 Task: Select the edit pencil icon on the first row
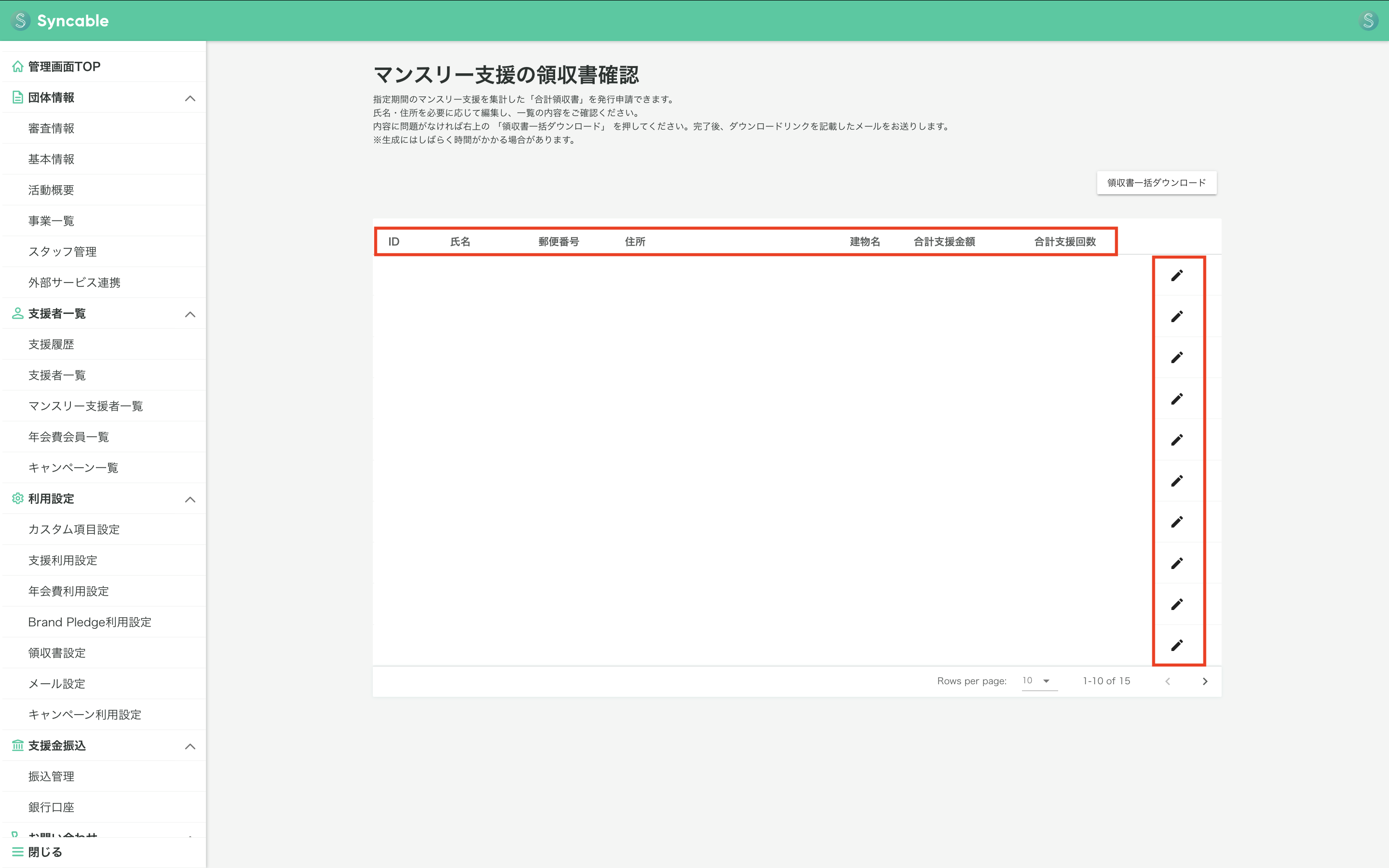[x=1178, y=275]
